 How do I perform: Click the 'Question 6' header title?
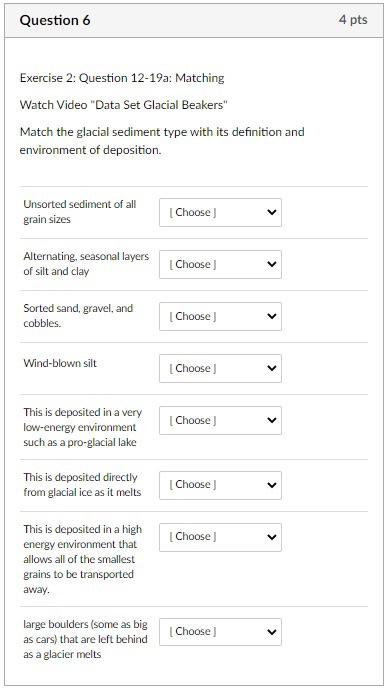[x=55, y=20]
